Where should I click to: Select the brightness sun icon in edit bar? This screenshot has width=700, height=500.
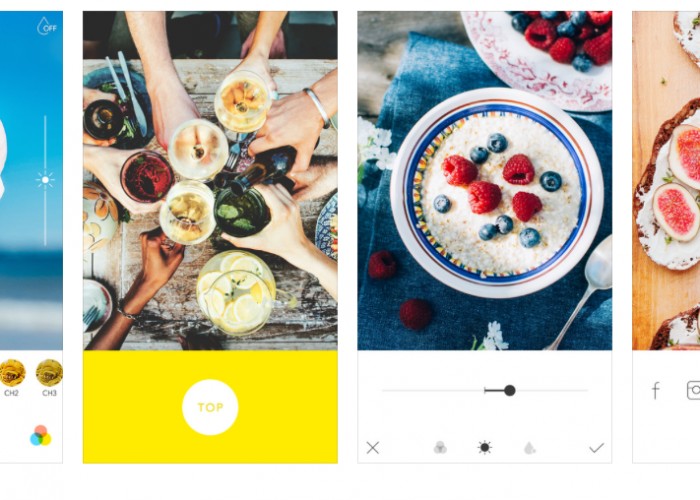click(484, 447)
